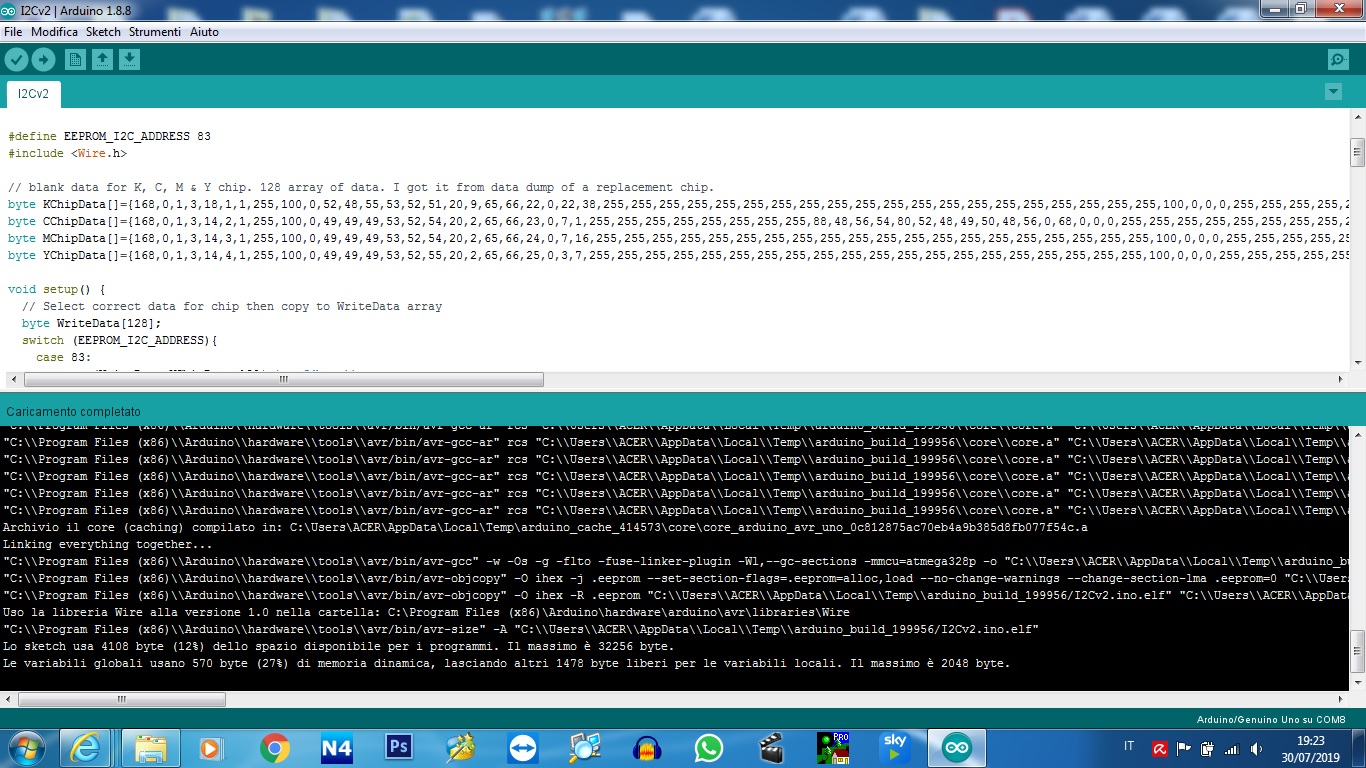Click editor horizontal scrollbar right arrow
This screenshot has width=1366, height=768.
coord(1341,380)
